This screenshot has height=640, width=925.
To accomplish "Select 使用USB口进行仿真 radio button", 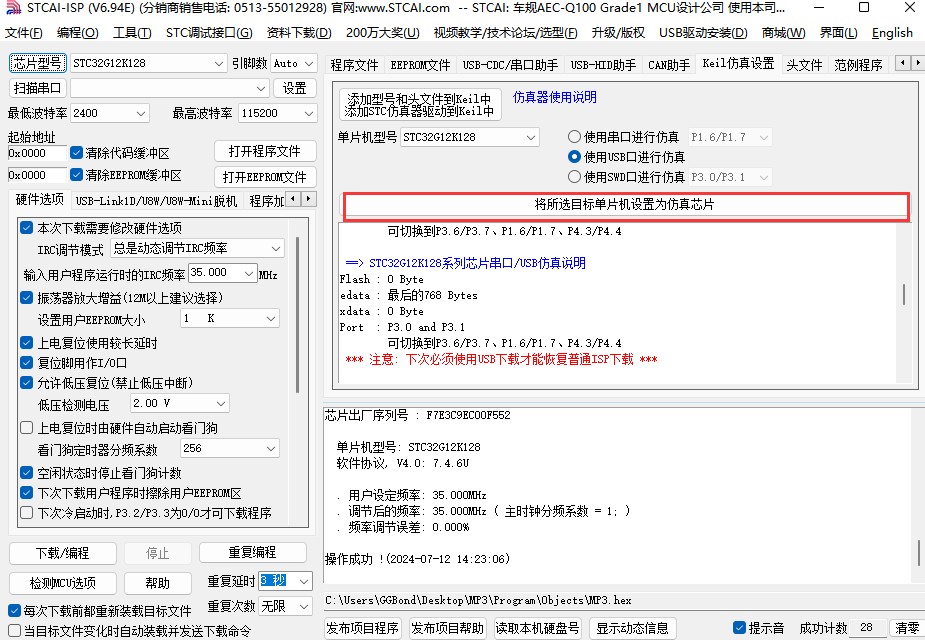I will 574,157.
